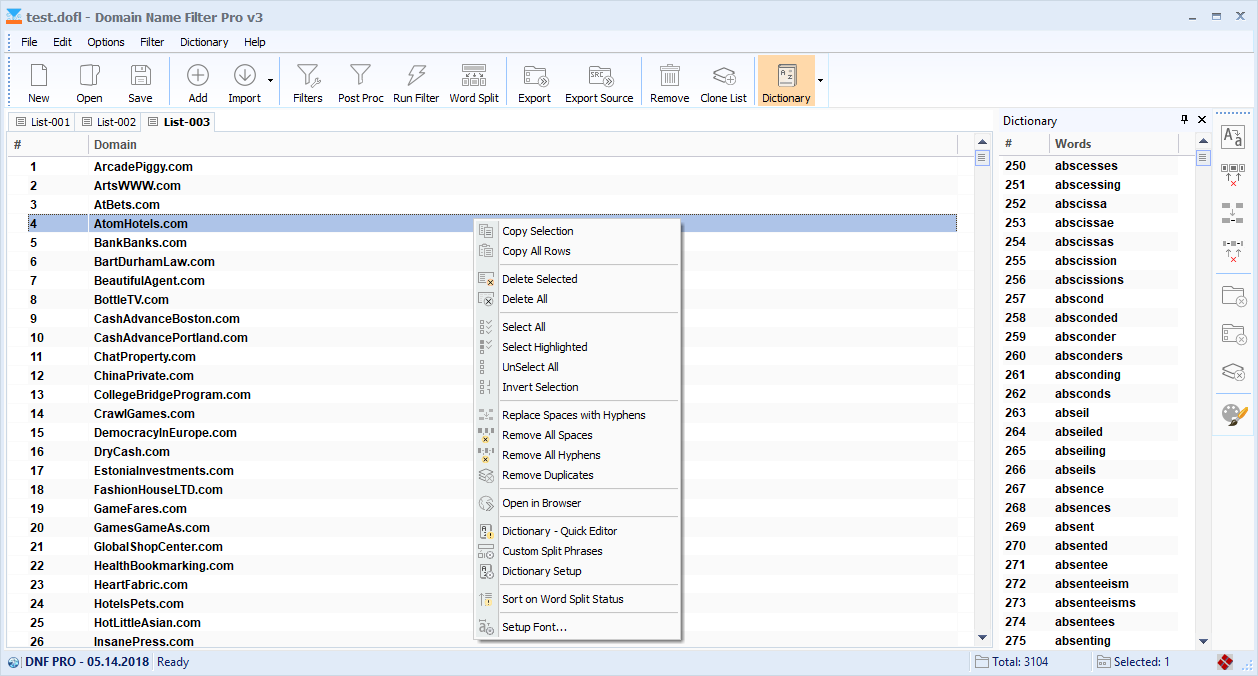Viewport: 1258px width, 676px height.
Task: Close the Dictionary panel
Action: pos(1201,120)
